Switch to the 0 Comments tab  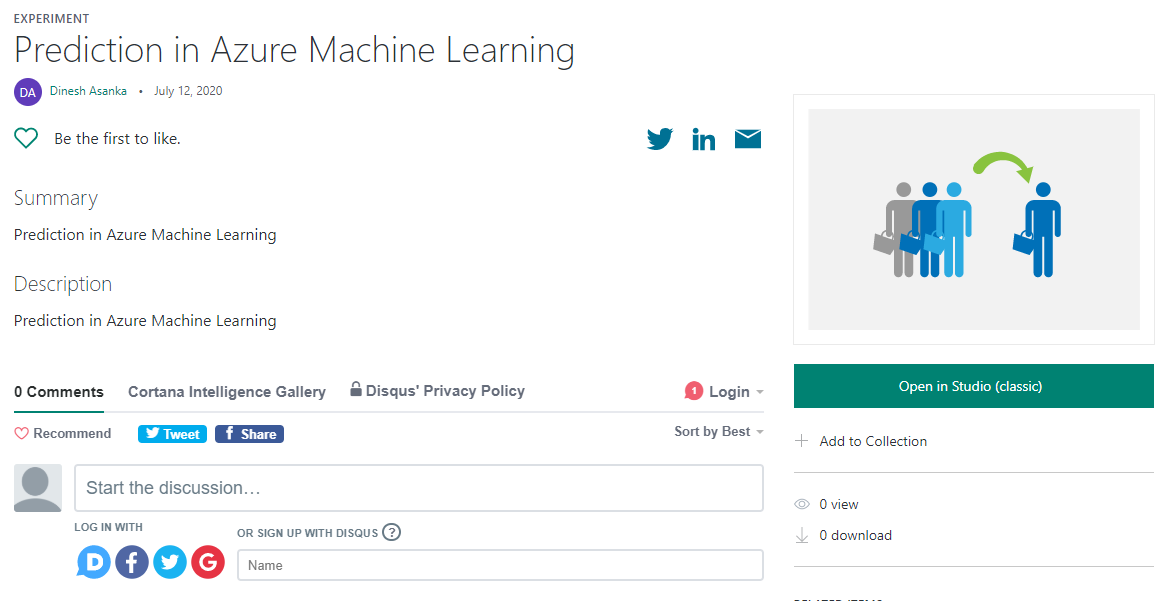point(59,392)
